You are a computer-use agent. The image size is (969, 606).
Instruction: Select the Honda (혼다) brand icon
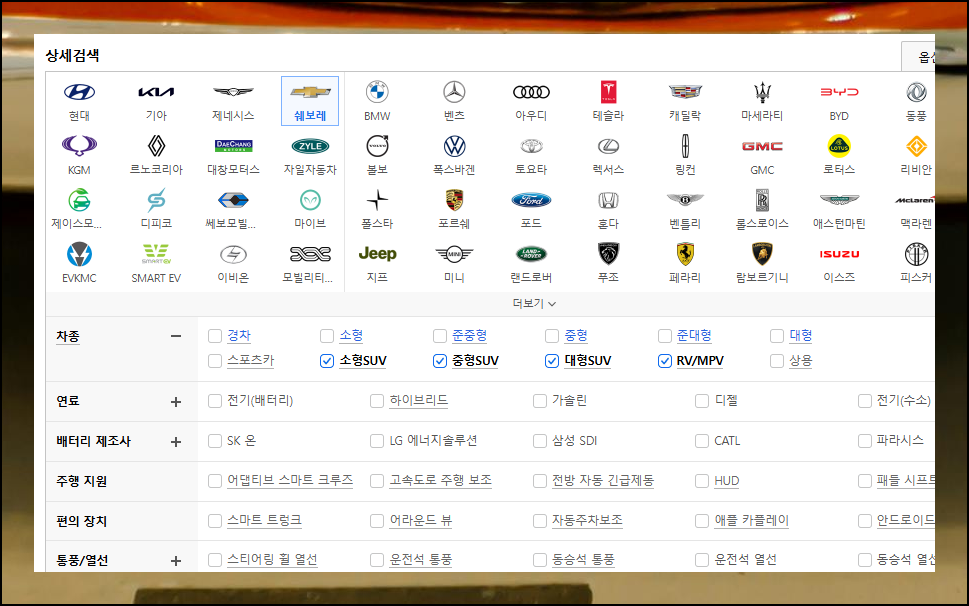[608, 200]
